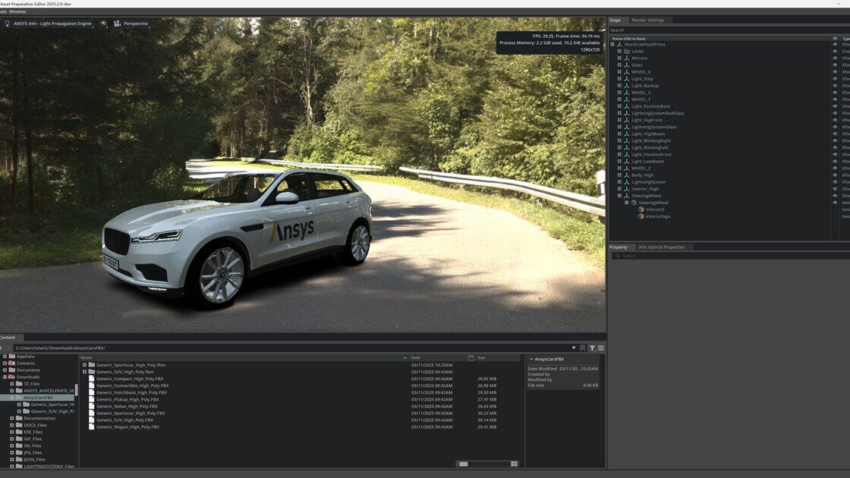
Task: Toggle visibility of Light_HighBeam
Action: click(835, 134)
